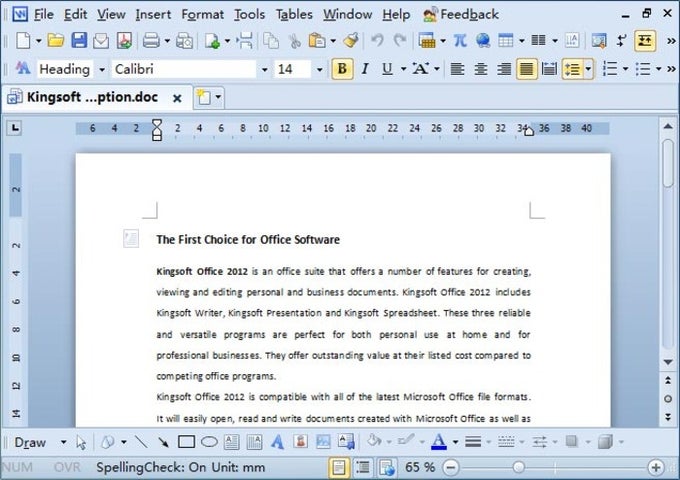Screen dimensions: 680x480
Task: Click the Paste clipboard icon
Action: click(x=317, y=41)
